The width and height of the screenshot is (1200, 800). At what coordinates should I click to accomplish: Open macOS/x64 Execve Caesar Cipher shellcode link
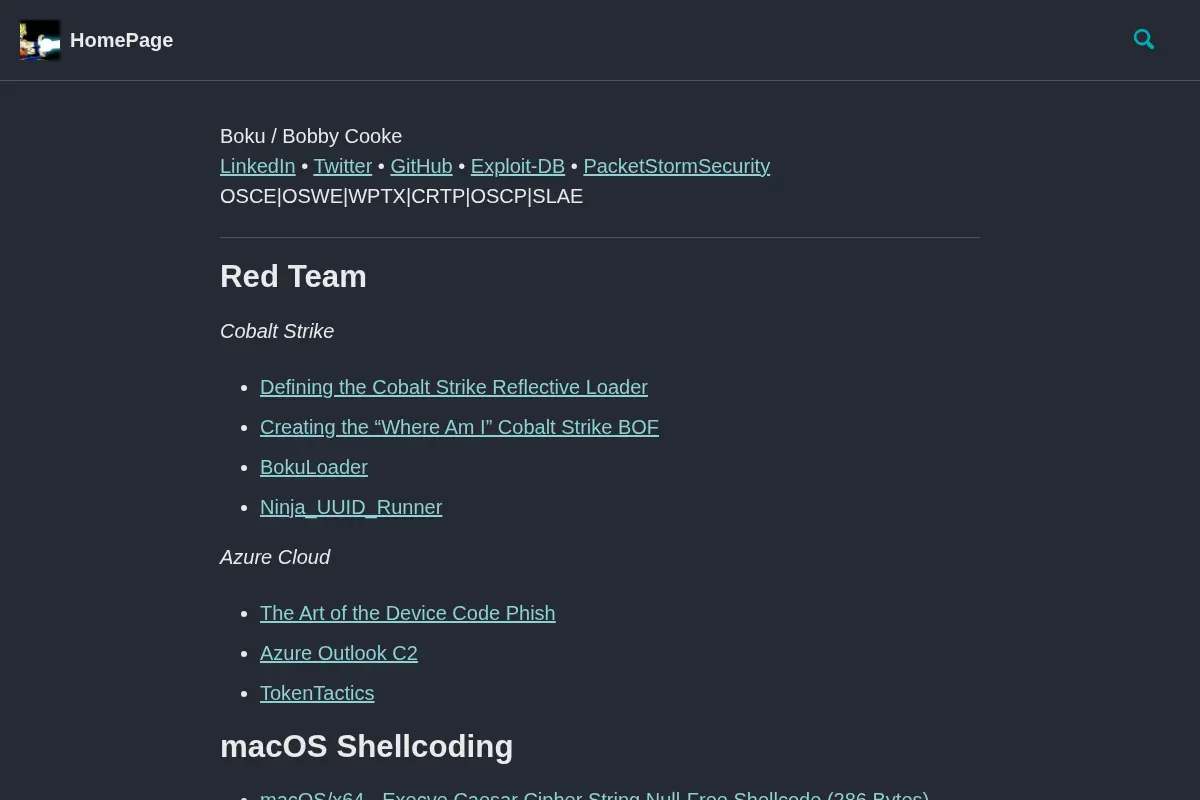click(x=594, y=795)
